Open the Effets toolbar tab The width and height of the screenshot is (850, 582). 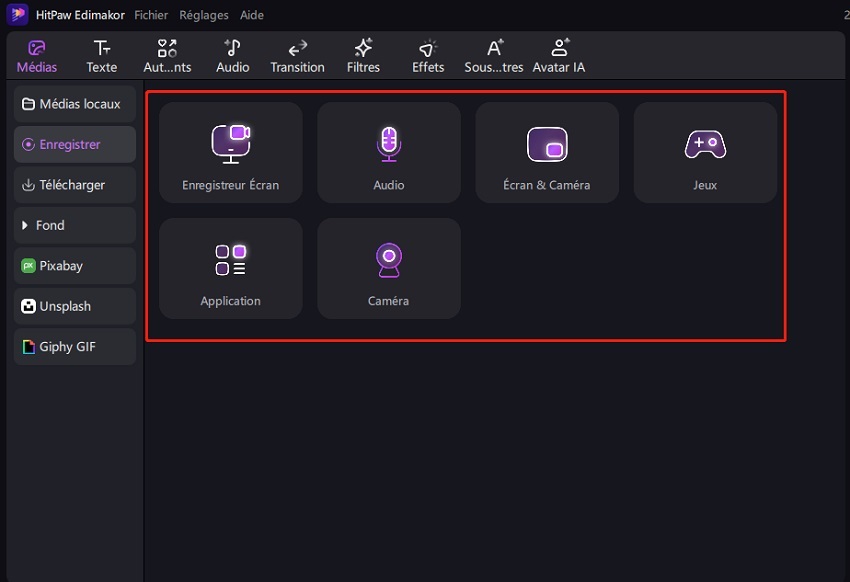click(428, 56)
